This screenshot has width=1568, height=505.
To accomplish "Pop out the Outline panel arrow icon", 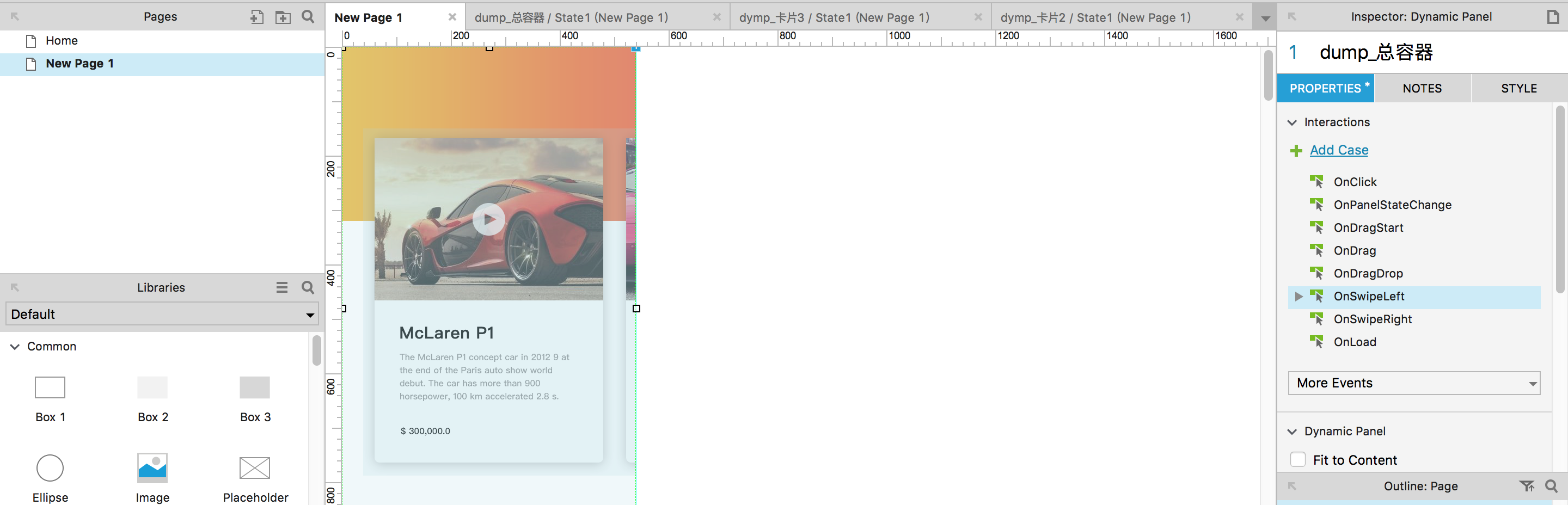I will (x=1293, y=486).
